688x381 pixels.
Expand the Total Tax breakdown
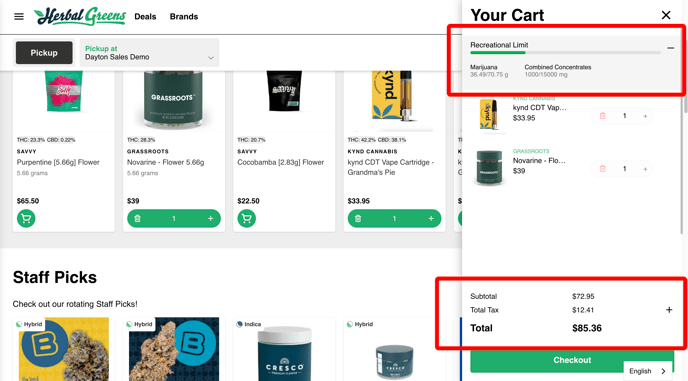point(669,310)
